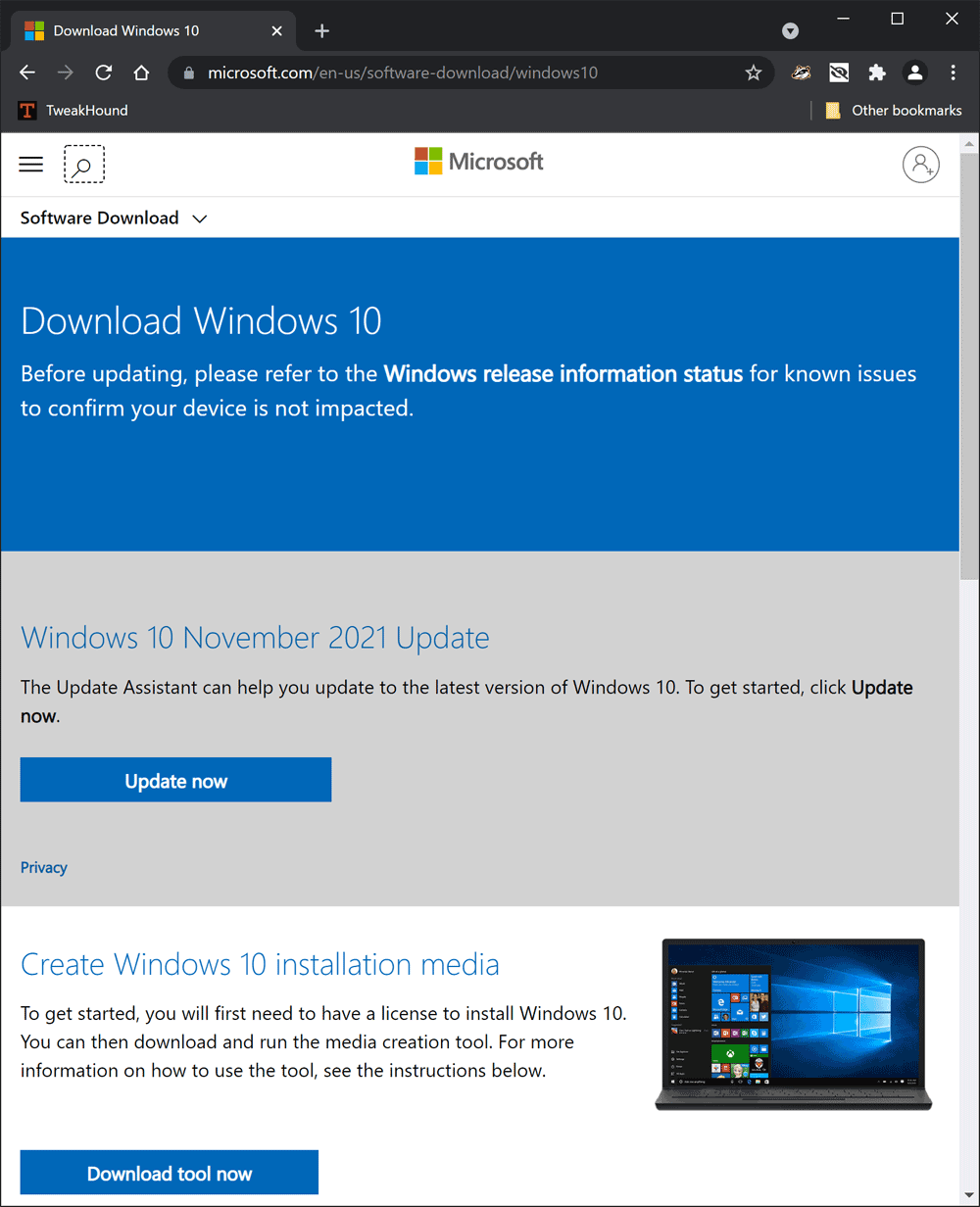The image size is (980, 1207).
Task: Open a new browser tab
Action: (321, 30)
